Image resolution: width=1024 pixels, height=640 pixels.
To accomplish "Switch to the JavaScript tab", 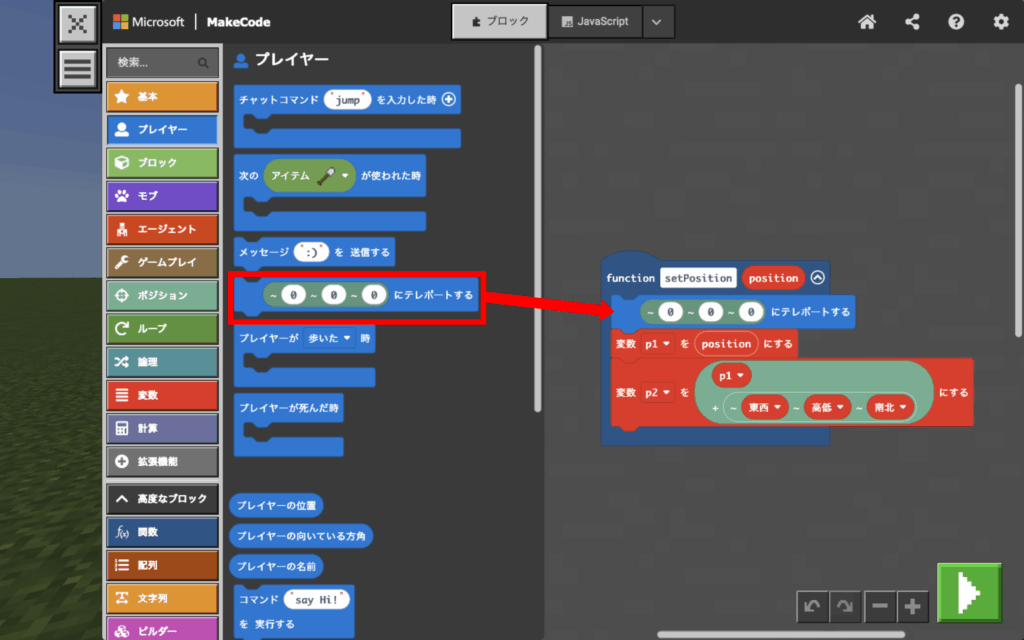I will click(595, 22).
